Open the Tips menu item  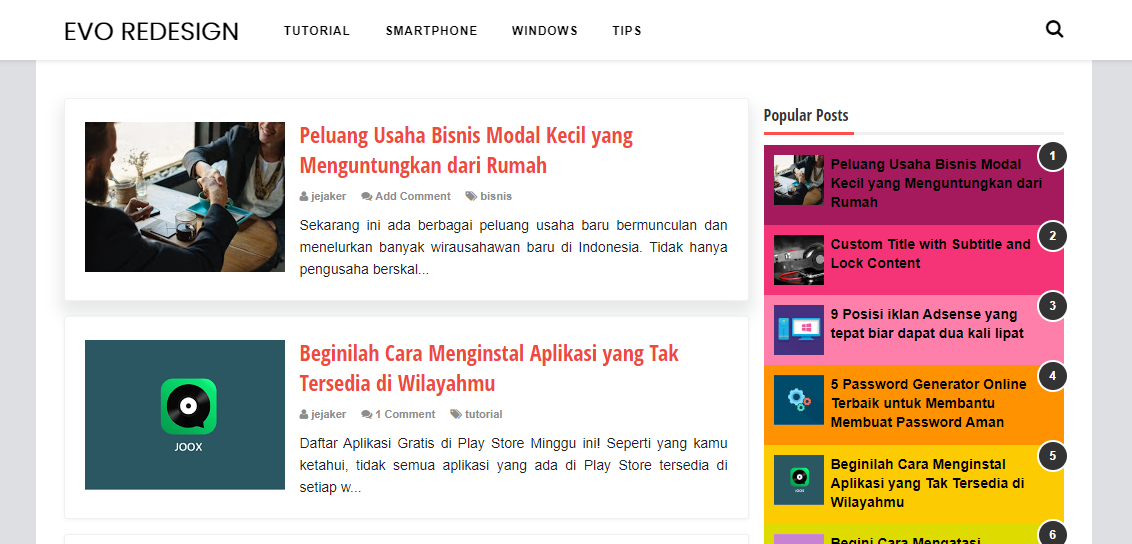[627, 31]
